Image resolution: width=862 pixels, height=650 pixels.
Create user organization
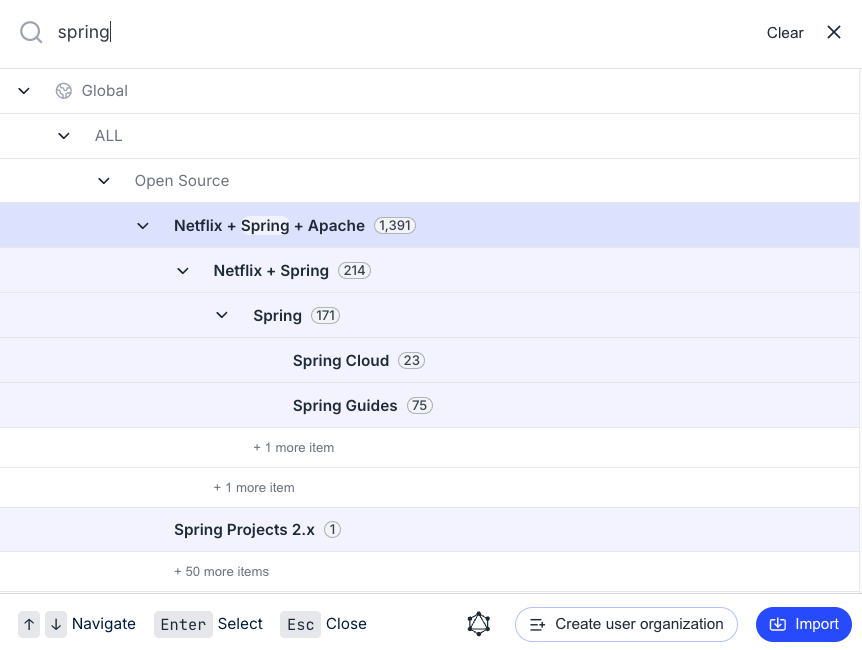click(626, 624)
